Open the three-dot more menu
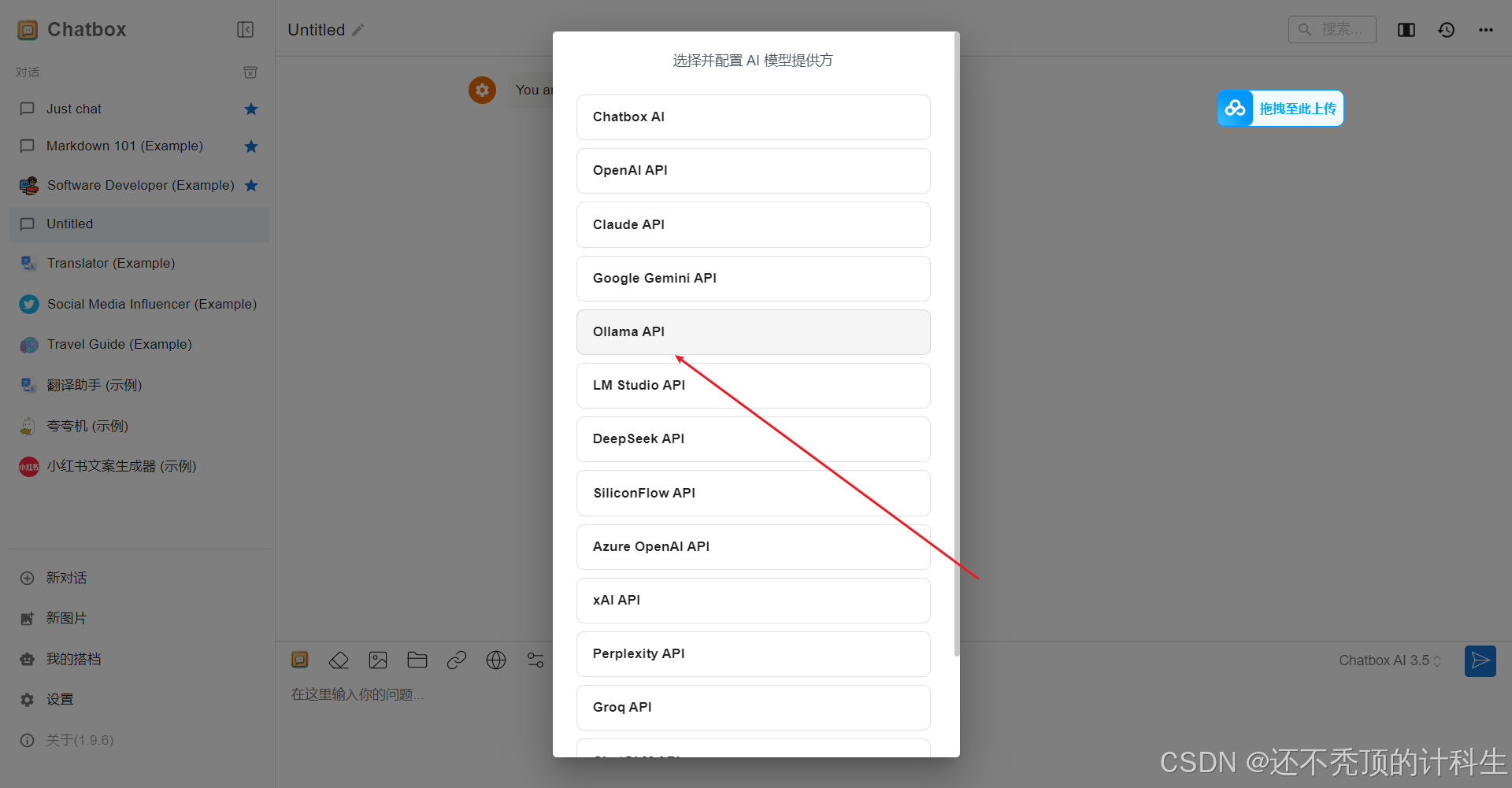Viewport: 1512px width, 788px height. pyautogui.click(x=1486, y=30)
